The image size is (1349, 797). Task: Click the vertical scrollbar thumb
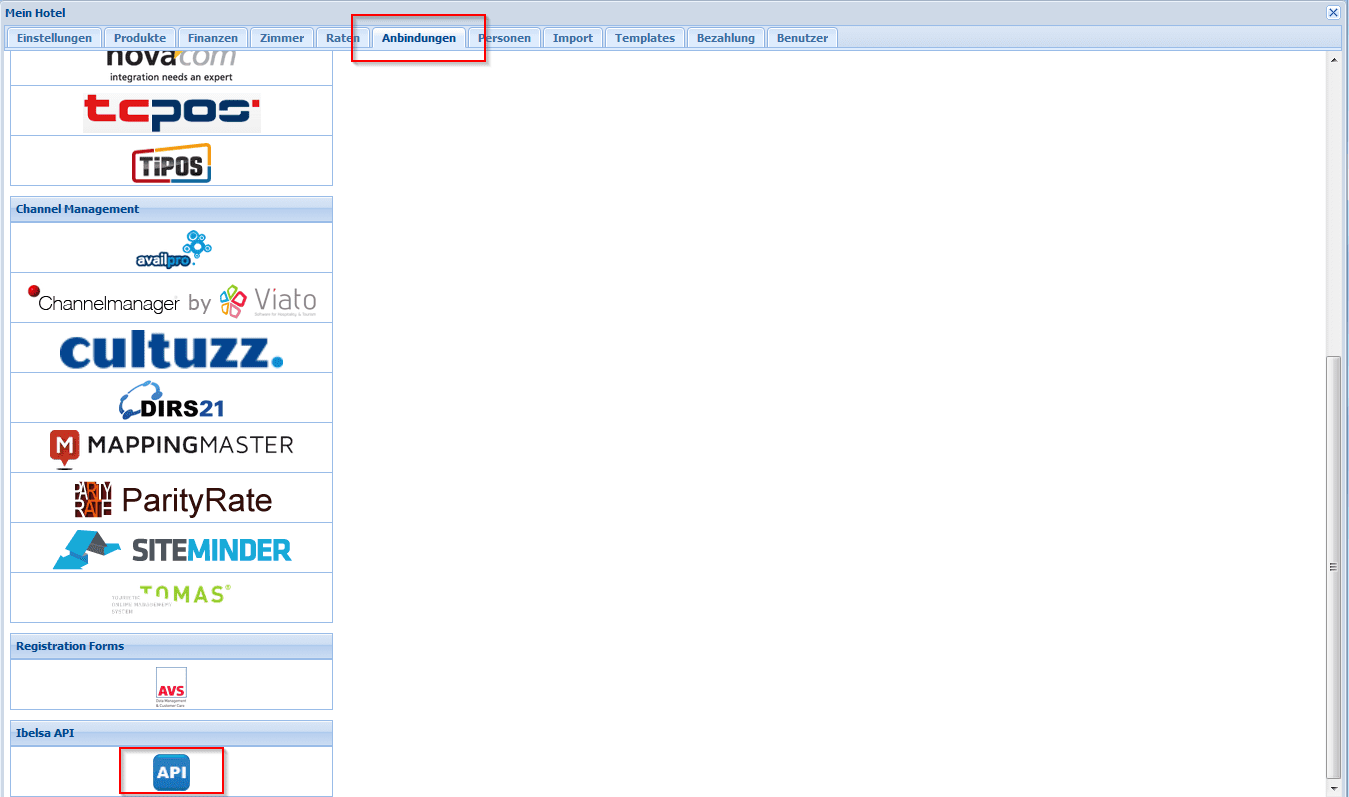coord(1333,565)
